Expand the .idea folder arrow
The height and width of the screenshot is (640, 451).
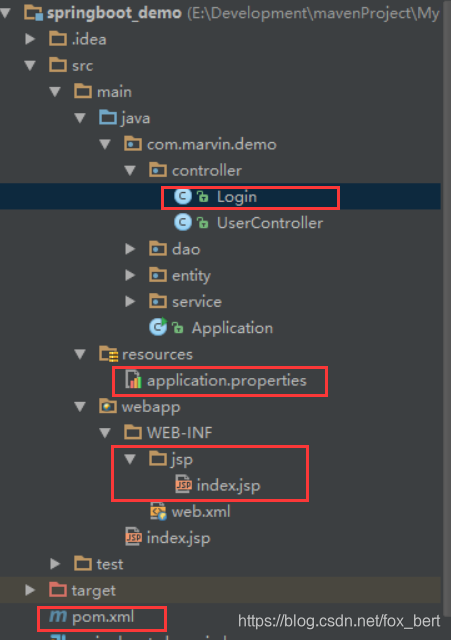click(30, 39)
